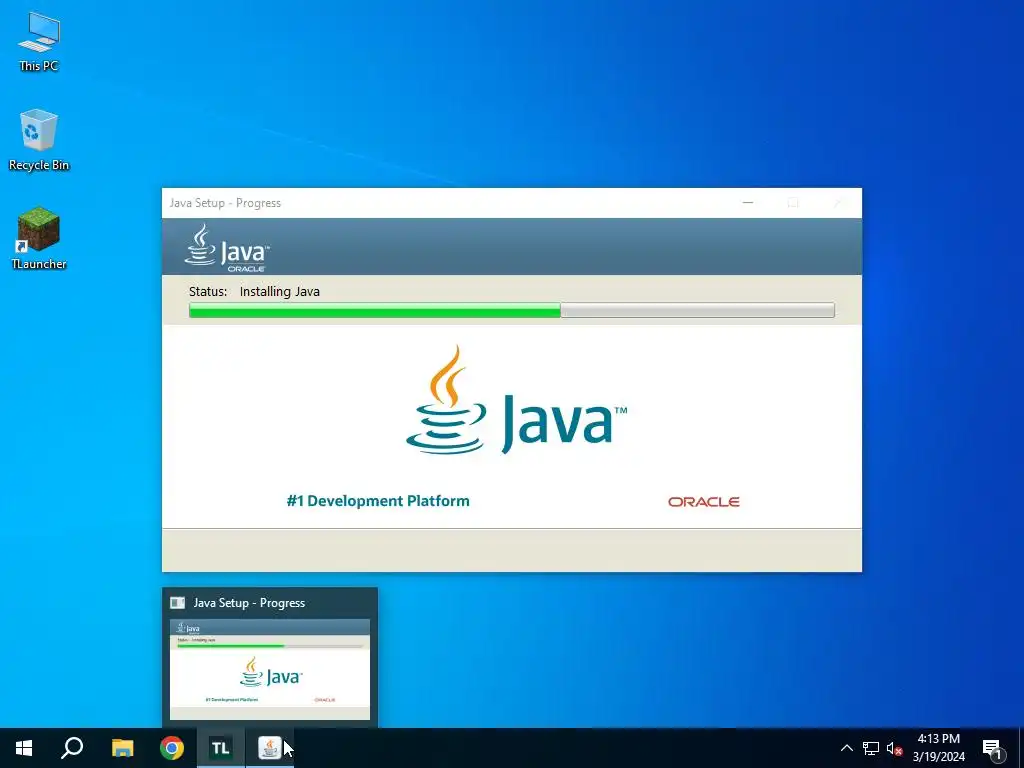Click the '#1 Development Platform' text
This screenshot has height=768, width=1024.
pyautogui.click(x=378, y=501)
